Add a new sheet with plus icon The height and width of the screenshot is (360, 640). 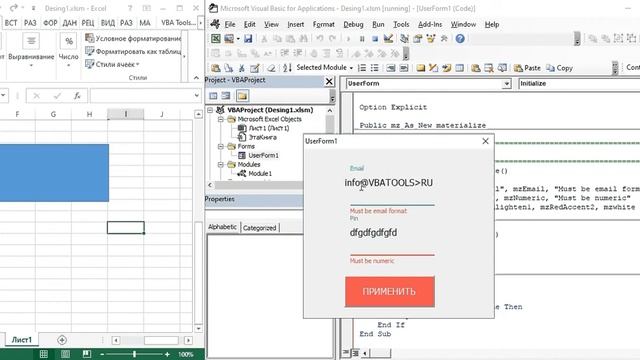coord(62,340)
